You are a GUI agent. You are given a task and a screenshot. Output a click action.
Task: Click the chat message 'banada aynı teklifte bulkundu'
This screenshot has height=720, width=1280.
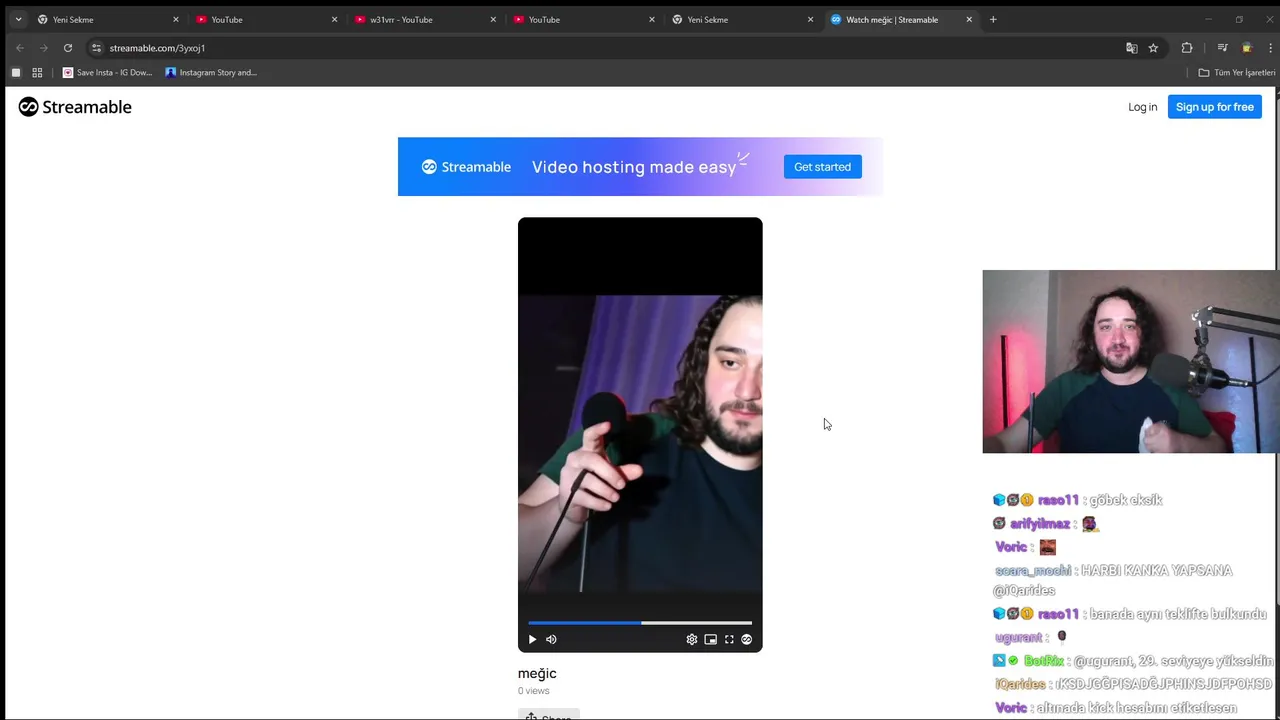pyautogui.click(x=1178, y=614)
